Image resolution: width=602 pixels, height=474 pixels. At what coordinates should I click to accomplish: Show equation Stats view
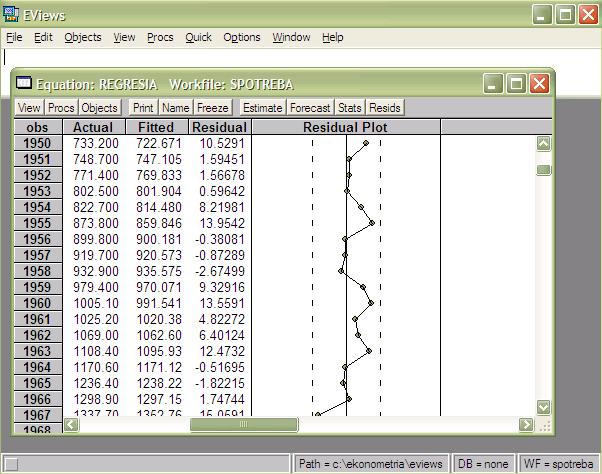350,108
